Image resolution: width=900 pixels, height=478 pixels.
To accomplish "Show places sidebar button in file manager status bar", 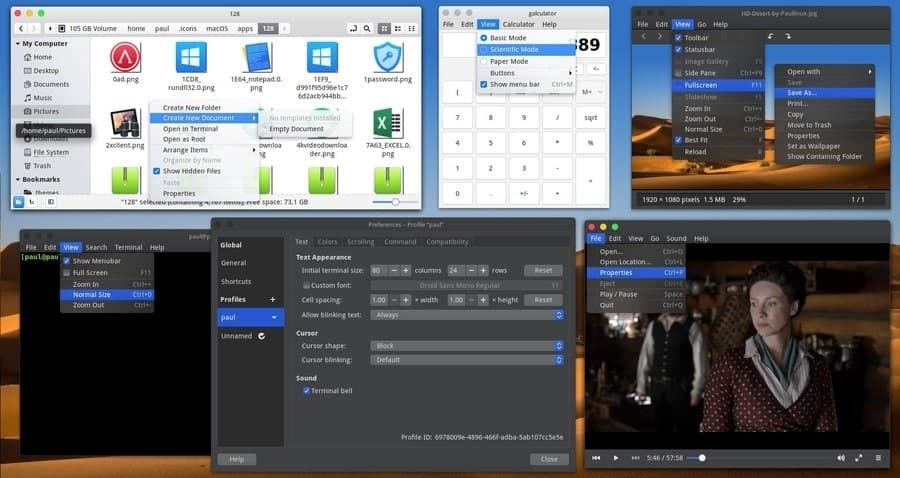I will 18,202.
